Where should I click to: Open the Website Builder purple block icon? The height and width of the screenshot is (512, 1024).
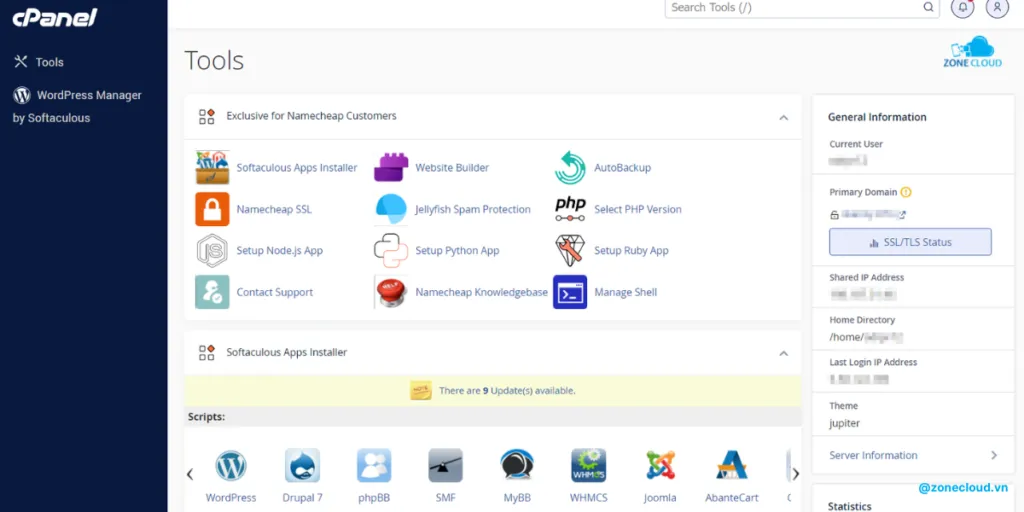click(391, 168)
